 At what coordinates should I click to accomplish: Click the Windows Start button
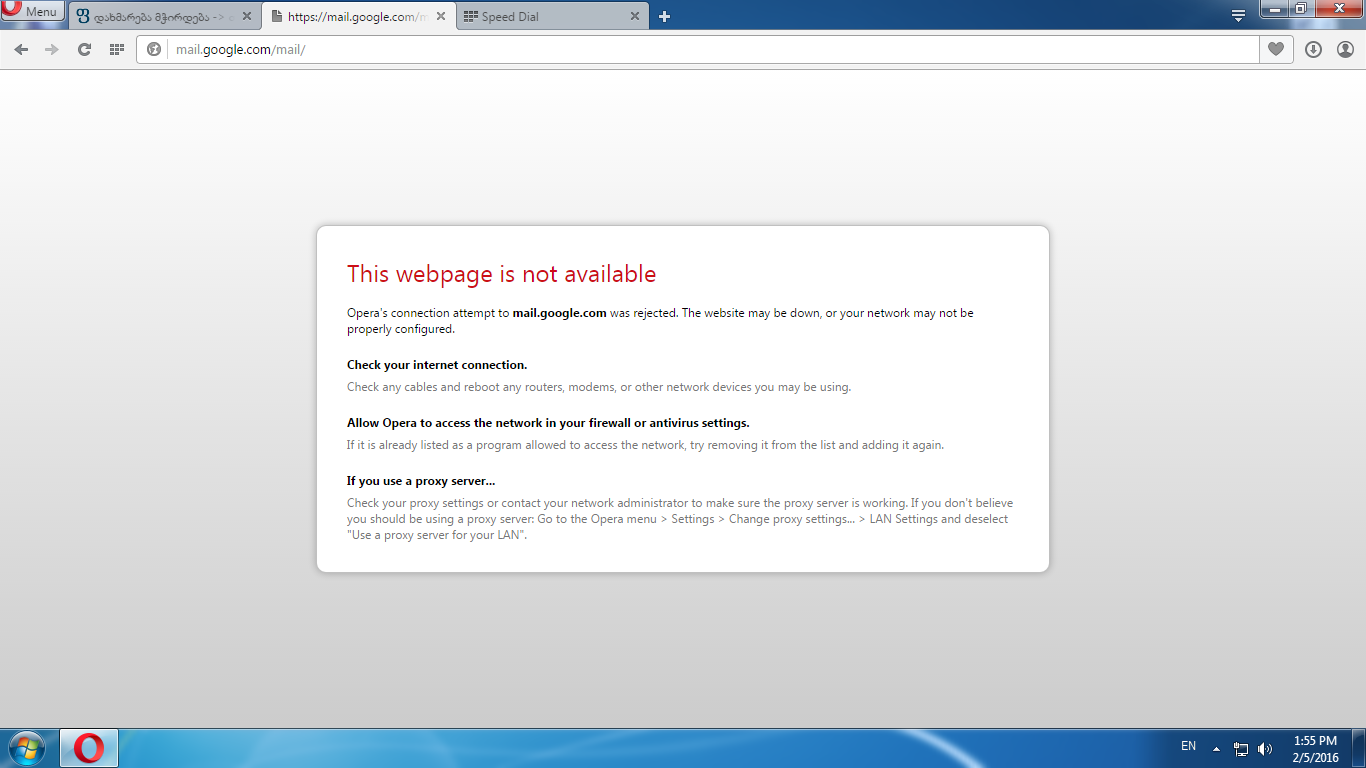(x=26, y=748)
